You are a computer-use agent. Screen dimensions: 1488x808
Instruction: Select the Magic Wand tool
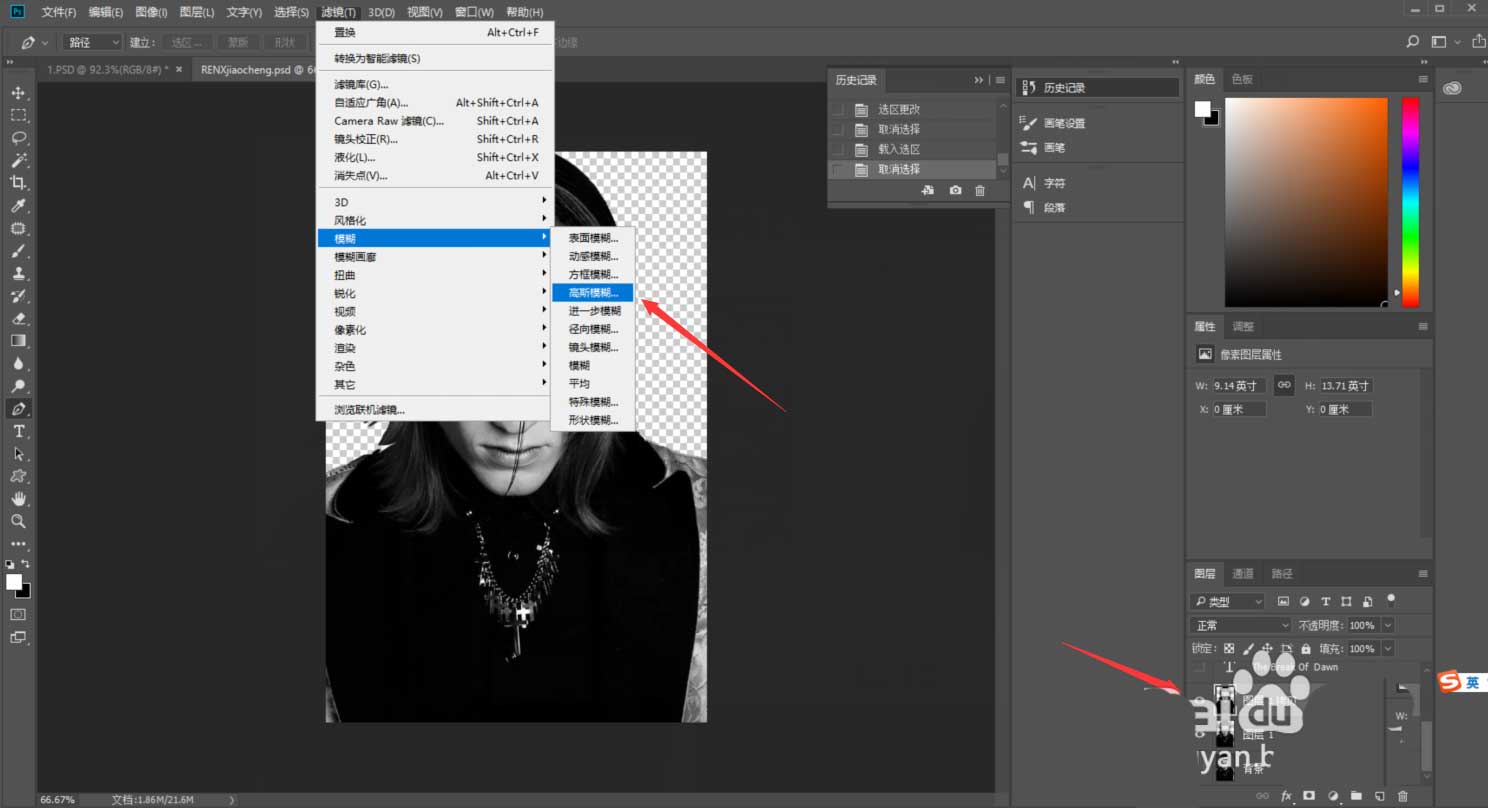pyautogui.click(x=18, y=161)
